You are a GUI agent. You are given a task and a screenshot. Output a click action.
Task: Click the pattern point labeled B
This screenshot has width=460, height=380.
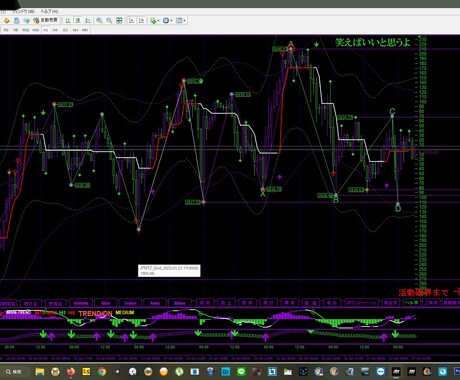point(336,199)
